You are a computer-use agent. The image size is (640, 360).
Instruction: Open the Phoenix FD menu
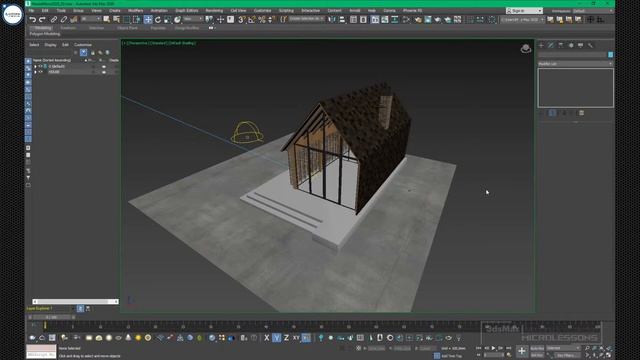point(413,11)
